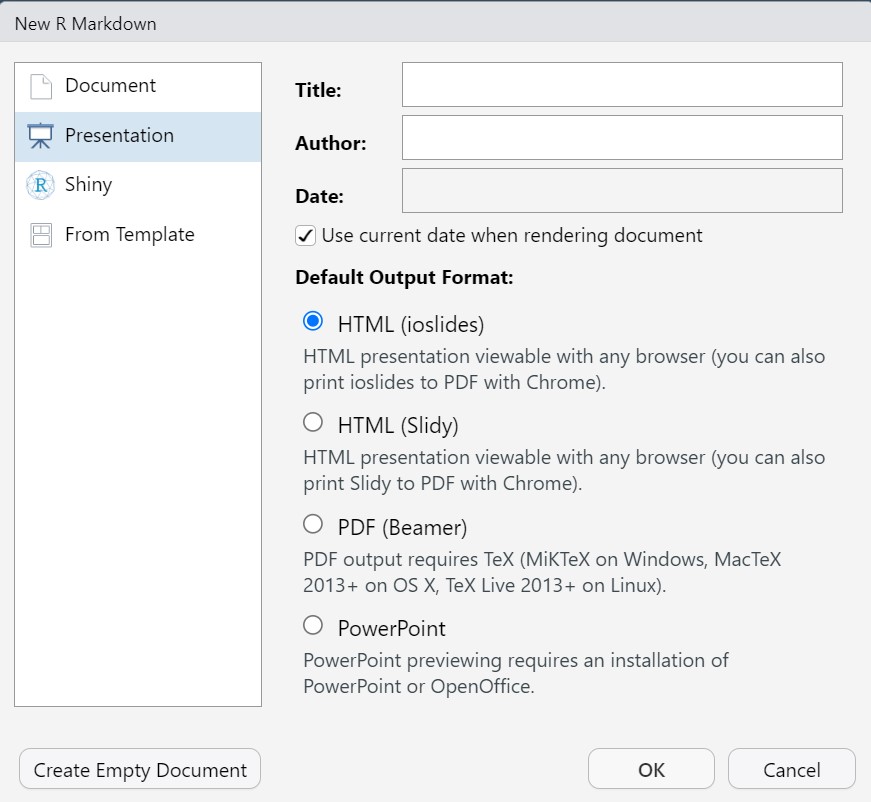
Task: Click the Presentation easel icon
Action: 41,136
